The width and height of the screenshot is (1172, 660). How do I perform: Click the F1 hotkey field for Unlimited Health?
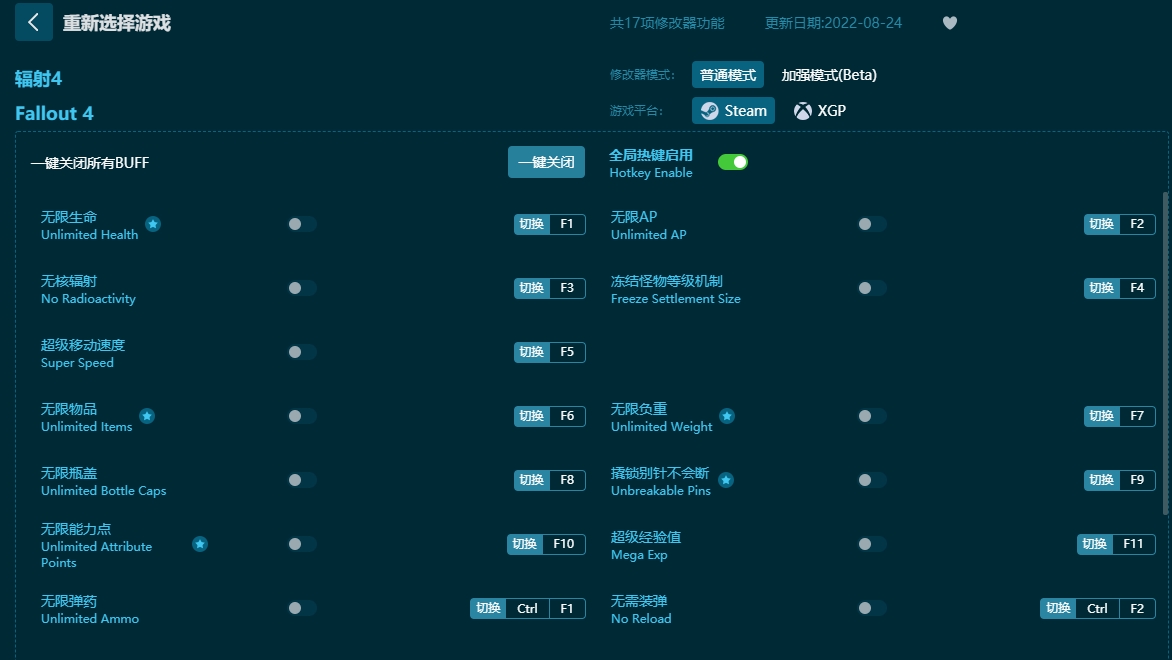[x=567, y=224]
